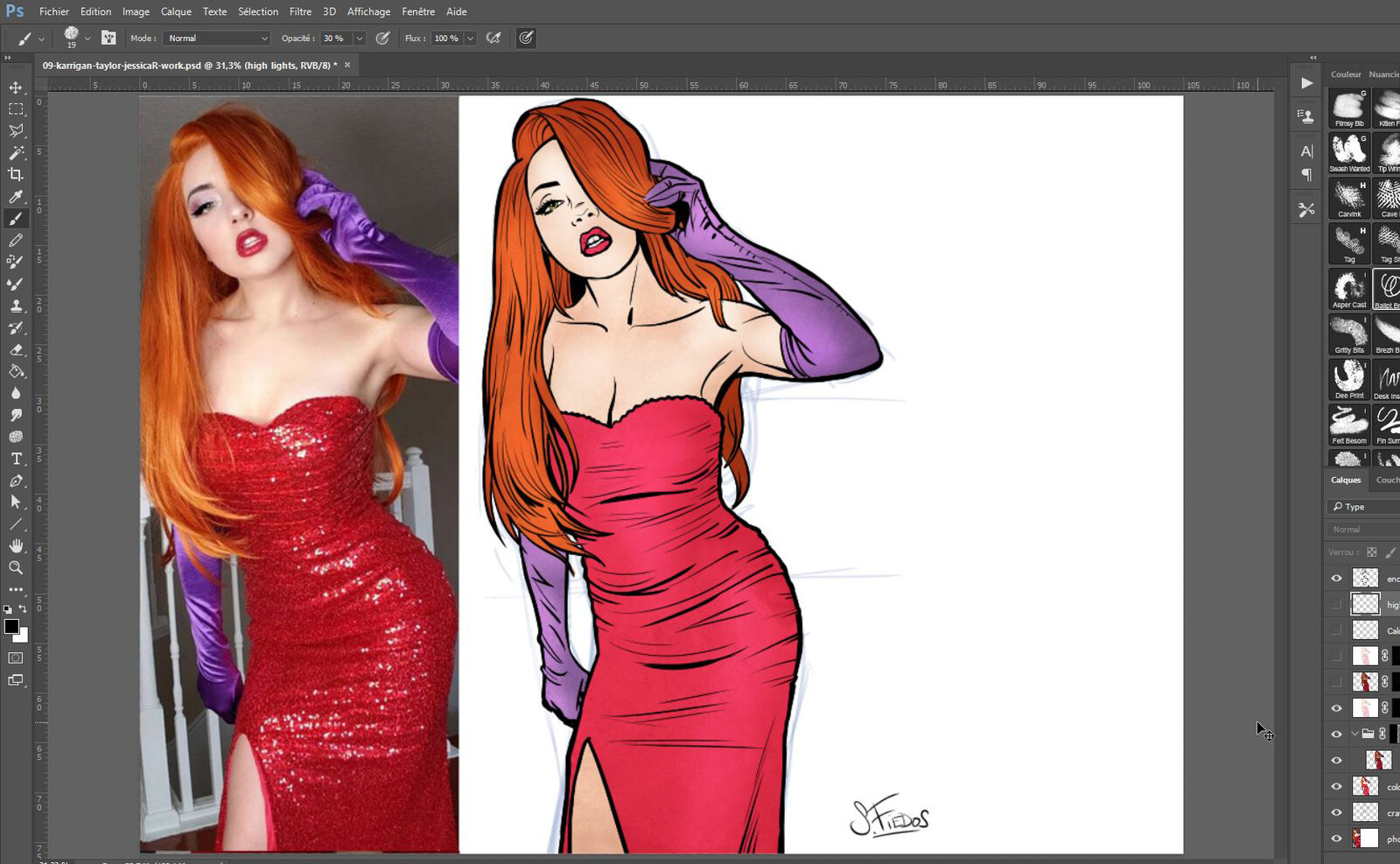The height and width of the screenshot is (864, 1400).
Task: Open the Fichier menu
Action: tap(54, 11)
